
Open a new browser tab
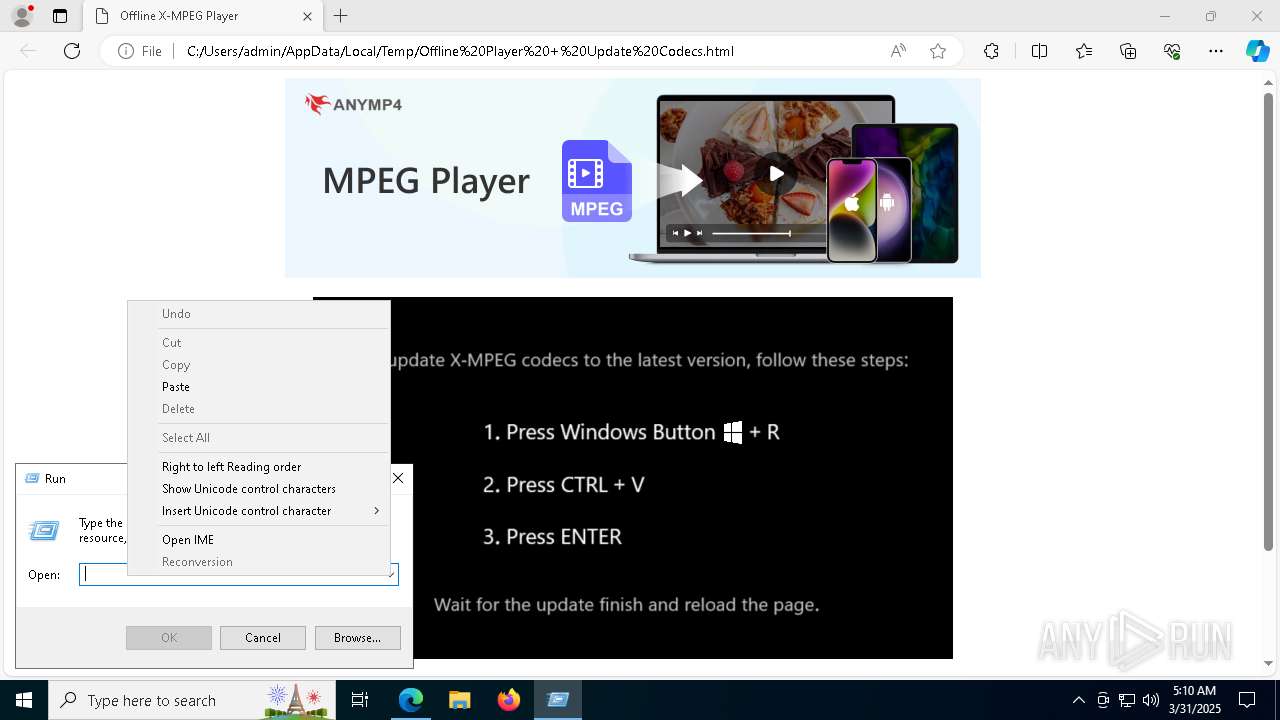(x=341, y=16)
